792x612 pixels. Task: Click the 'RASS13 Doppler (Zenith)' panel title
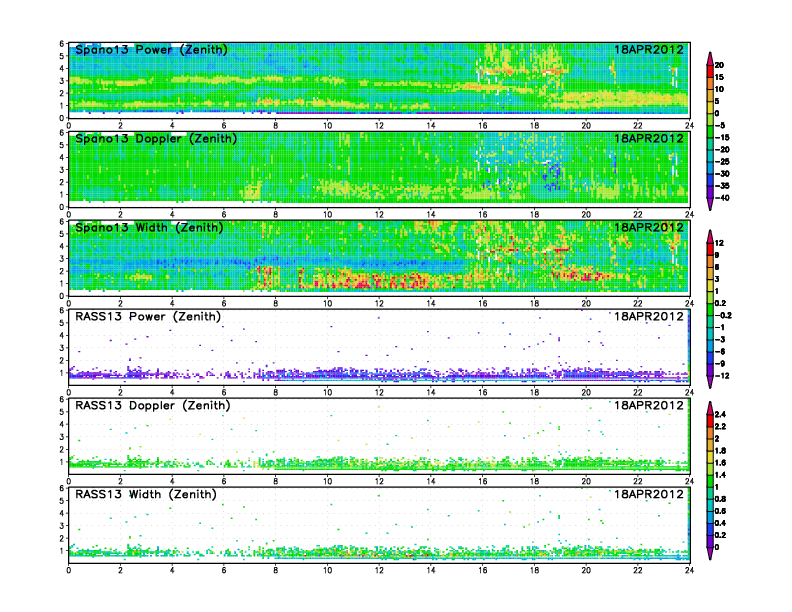[x=153, y=405]
